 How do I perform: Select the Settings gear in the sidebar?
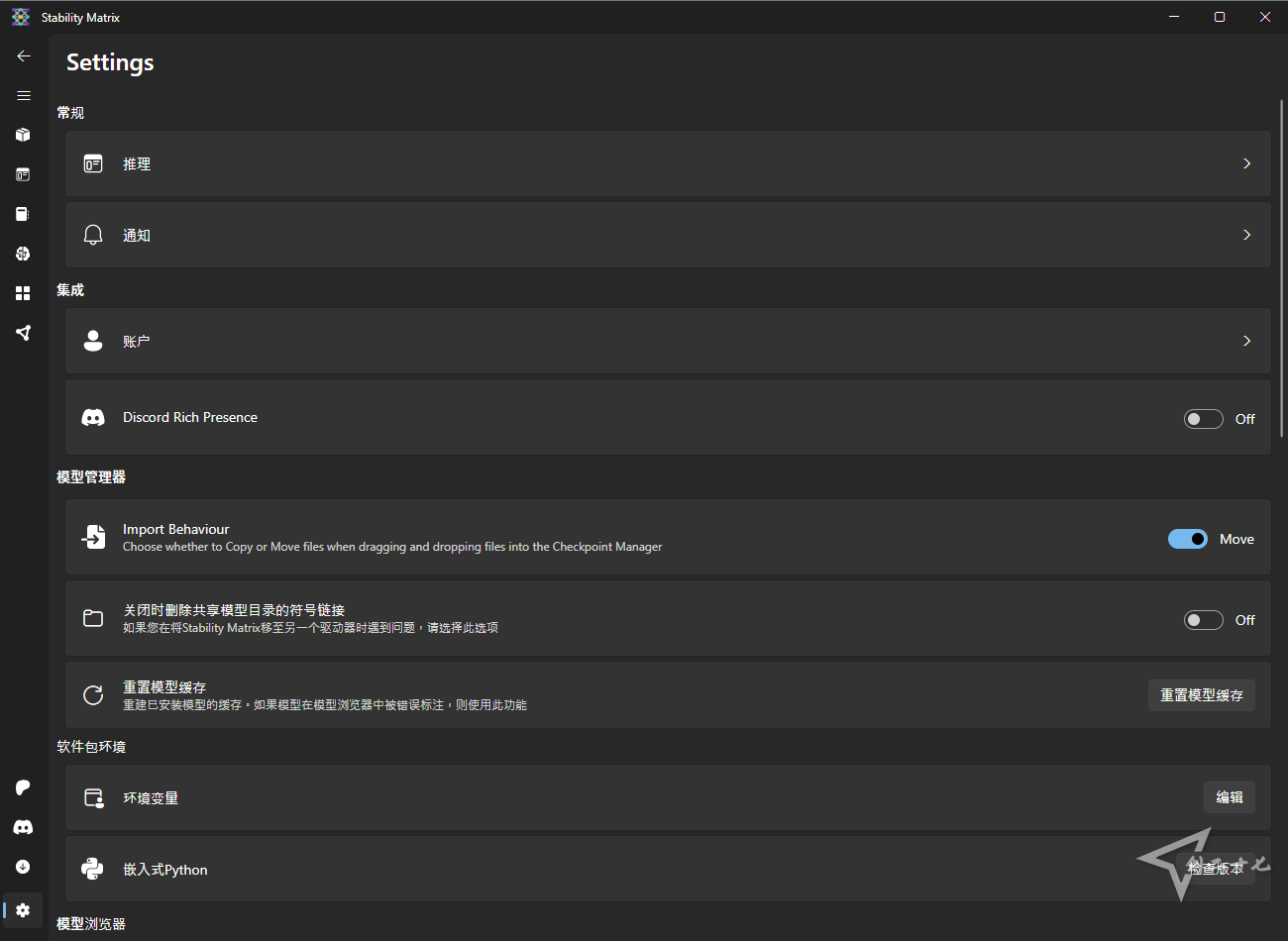[x=24, y=910]
